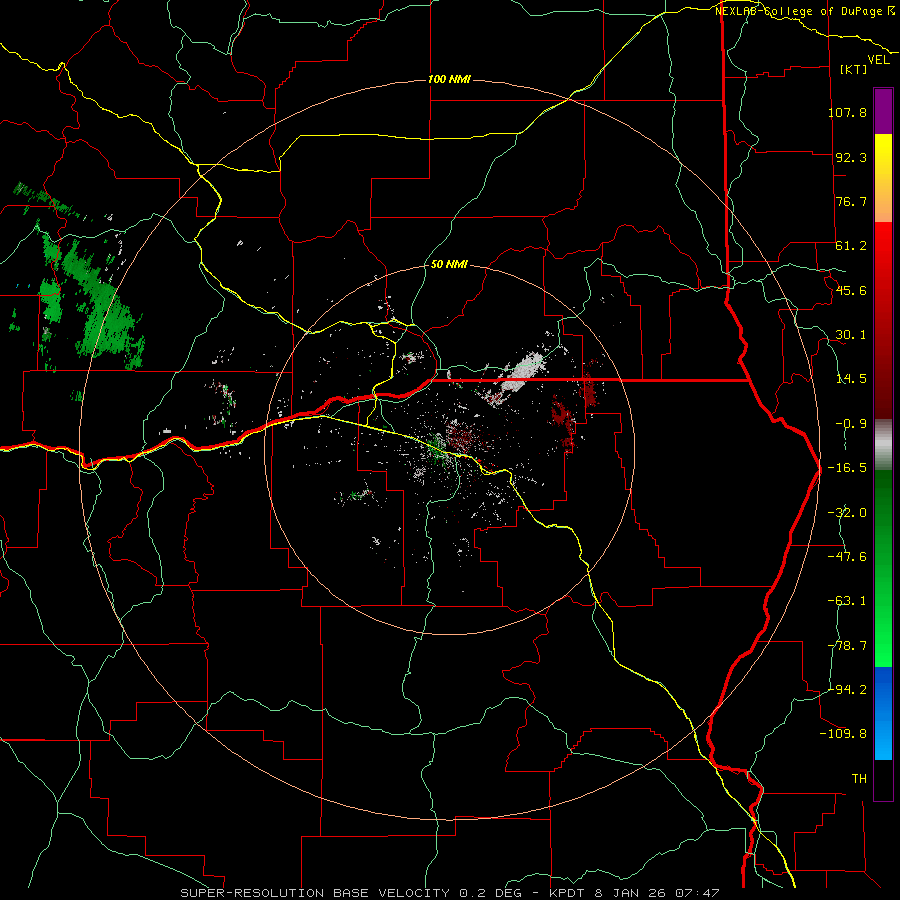Click the 30.1 velocity scale value

pos(851,335)
